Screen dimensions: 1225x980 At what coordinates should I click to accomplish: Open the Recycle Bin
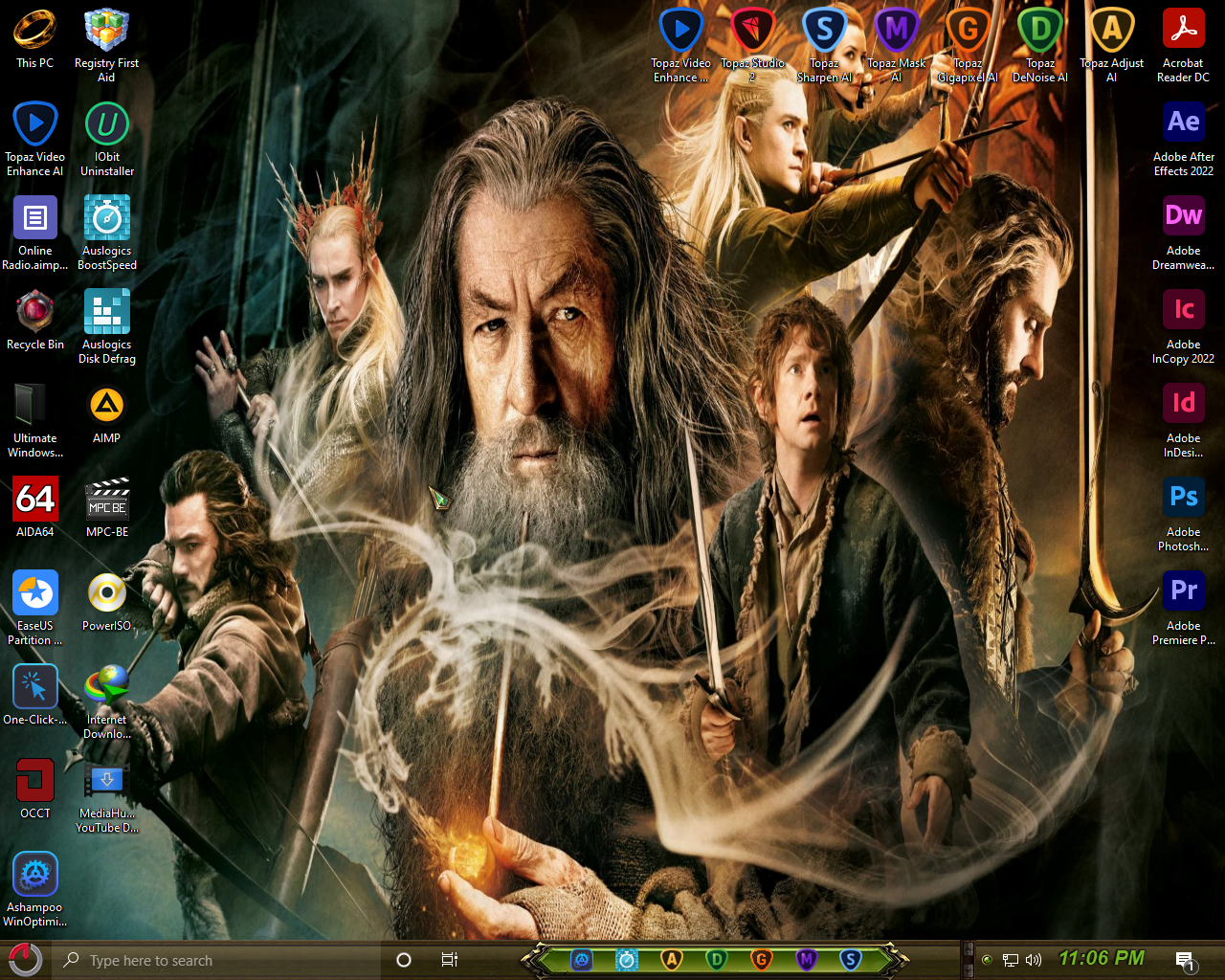(x=34, y=320)
